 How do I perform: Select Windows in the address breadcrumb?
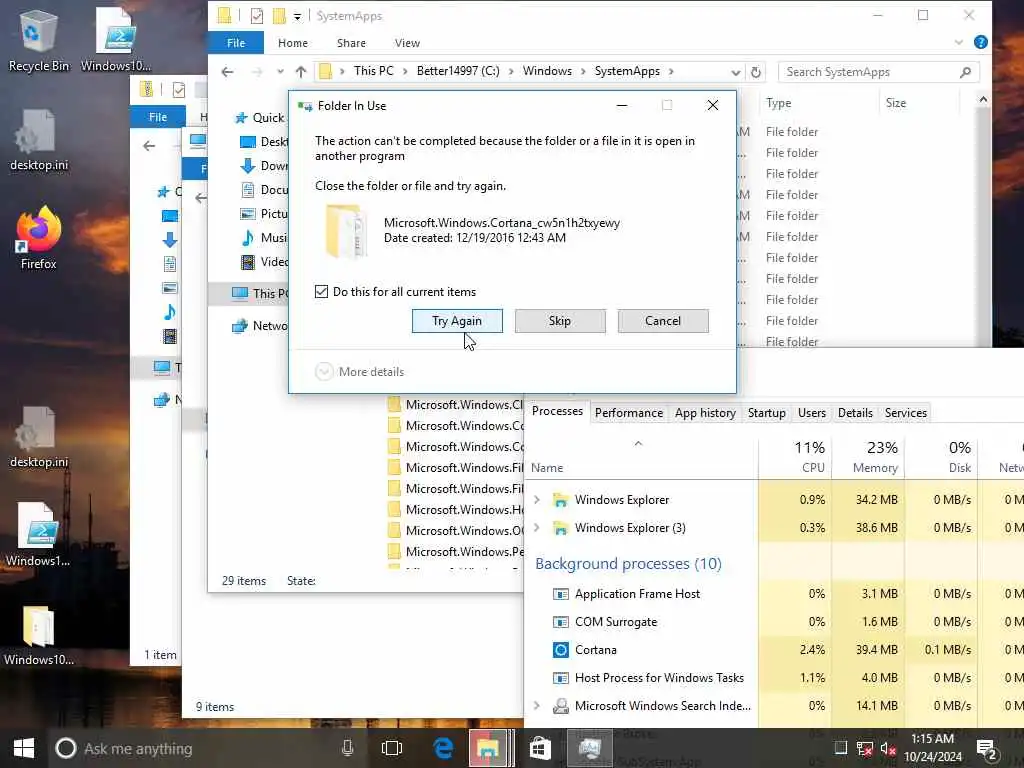pyautogui.click(x=547, y=71)
